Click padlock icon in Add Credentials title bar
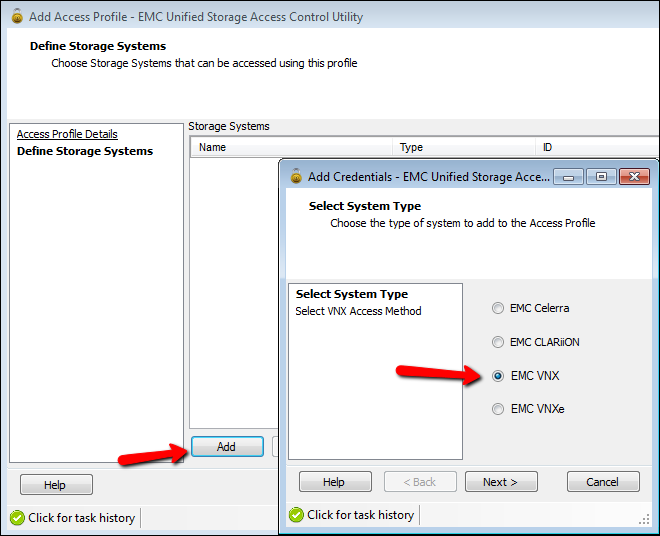This screenshot has height=536, width=660. pos(296,176)
